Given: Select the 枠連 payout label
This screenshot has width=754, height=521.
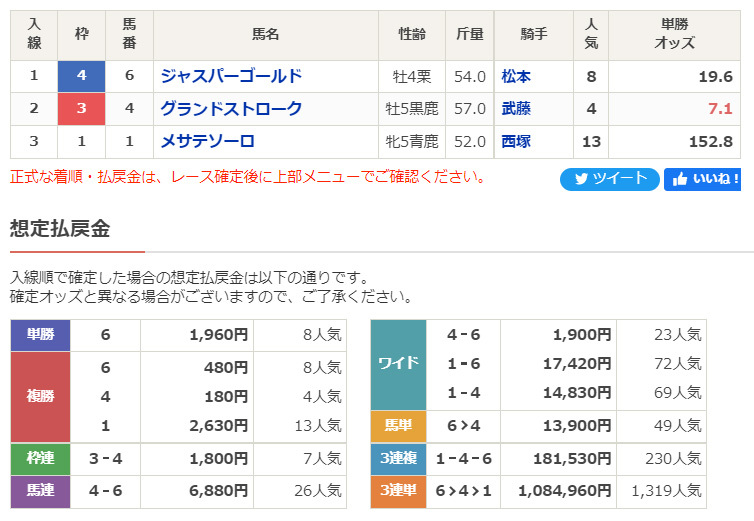Looking at the screenshot, I should (40, 458).
